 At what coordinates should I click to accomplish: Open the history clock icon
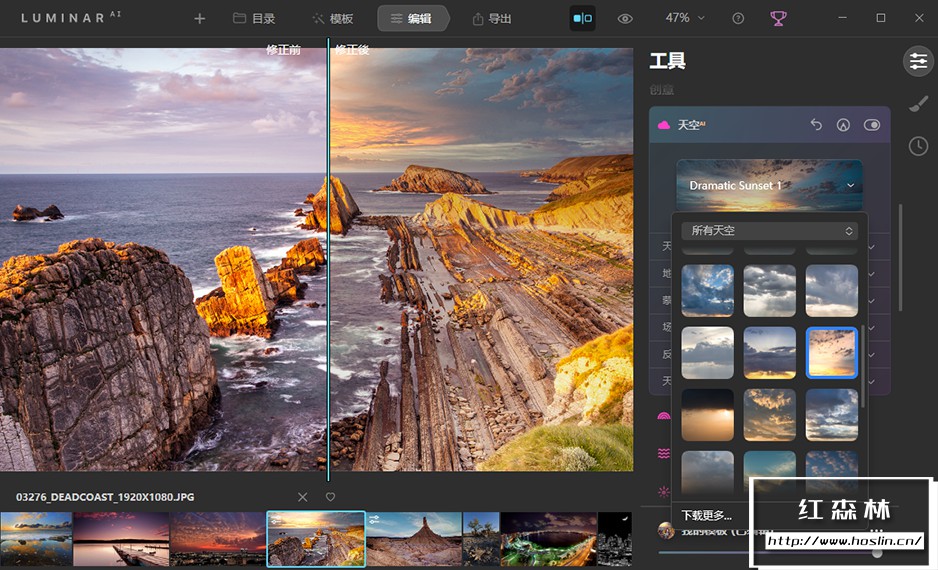click(918, 146)
